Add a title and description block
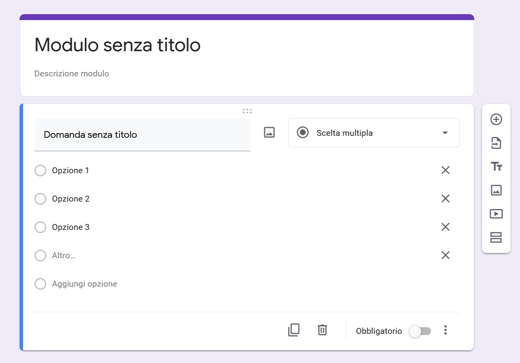Viewport: 520px width, 363px height. point(496,166)
